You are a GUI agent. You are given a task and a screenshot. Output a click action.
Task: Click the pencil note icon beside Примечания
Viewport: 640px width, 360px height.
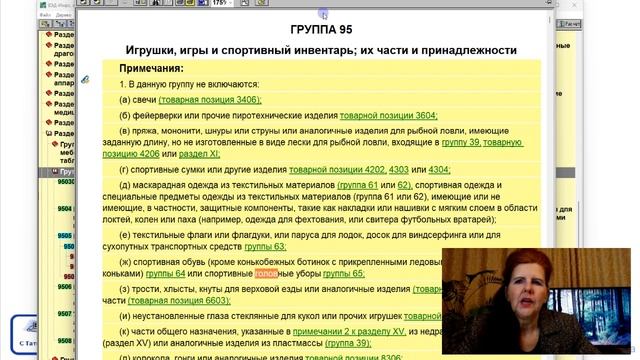85,79
